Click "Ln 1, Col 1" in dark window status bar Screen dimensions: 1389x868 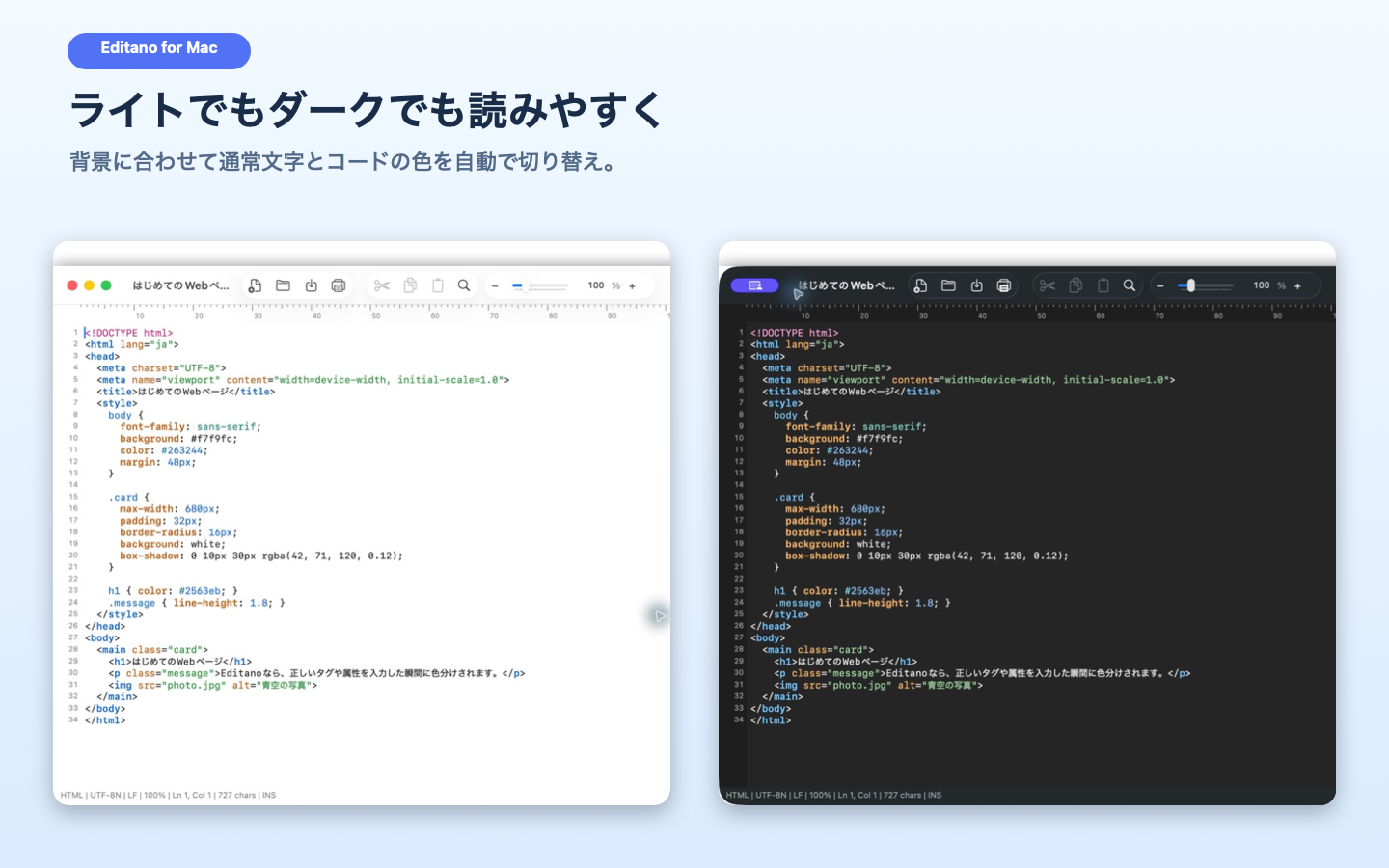(858, 796)
